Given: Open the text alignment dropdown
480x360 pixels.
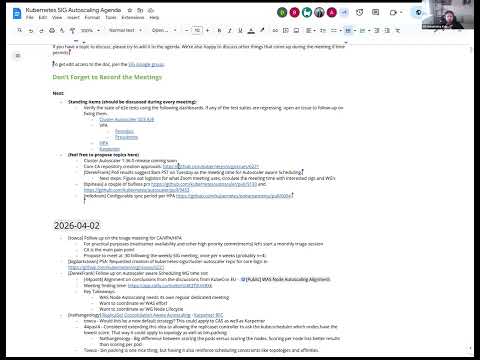Looking at the screenshot, I should 311,30.
